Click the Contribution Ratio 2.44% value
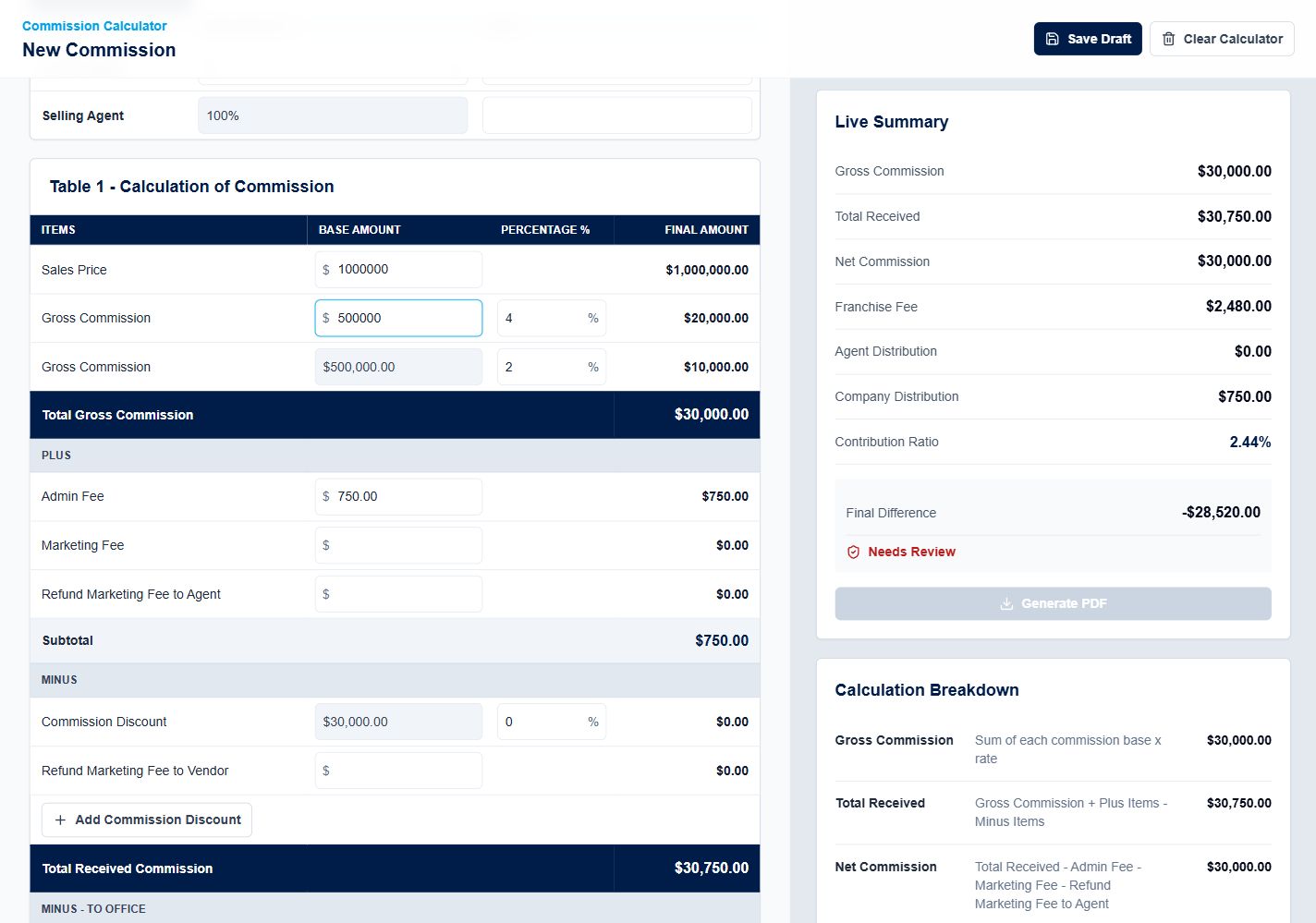The width and height of the screenshot is (1316, 923). tap(1250, 442)
